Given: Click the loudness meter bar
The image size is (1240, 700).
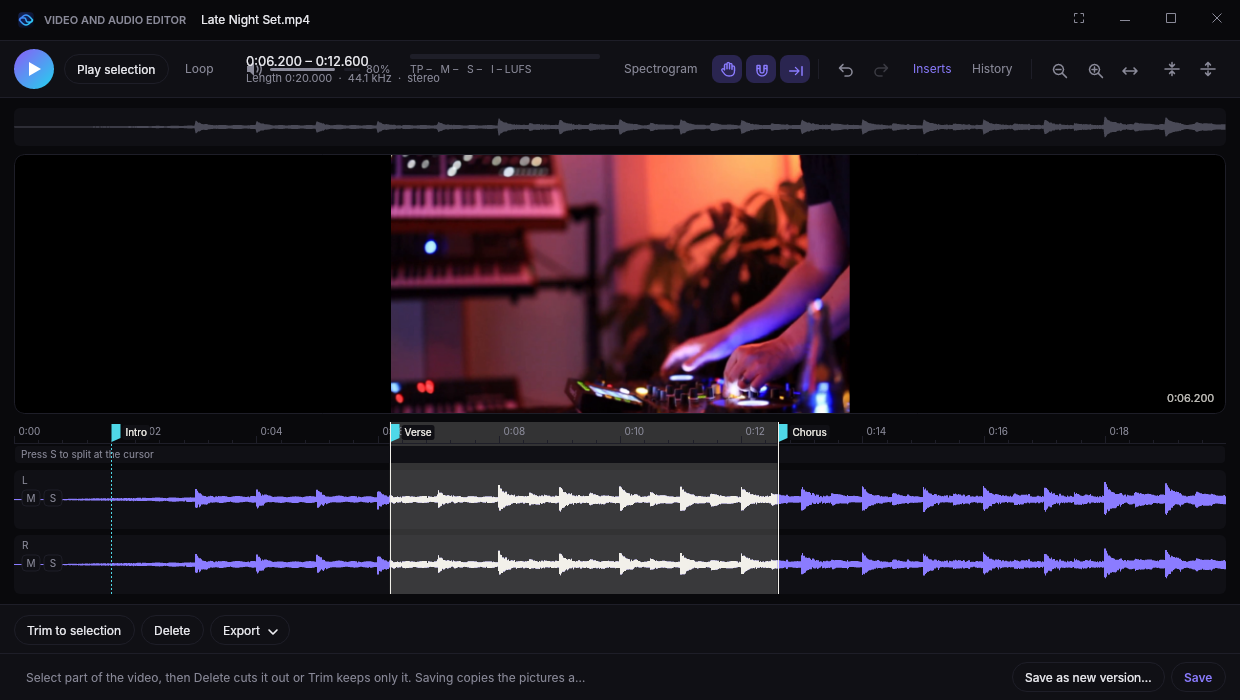Looking at the screenshot, I should [x=505, y=57].
